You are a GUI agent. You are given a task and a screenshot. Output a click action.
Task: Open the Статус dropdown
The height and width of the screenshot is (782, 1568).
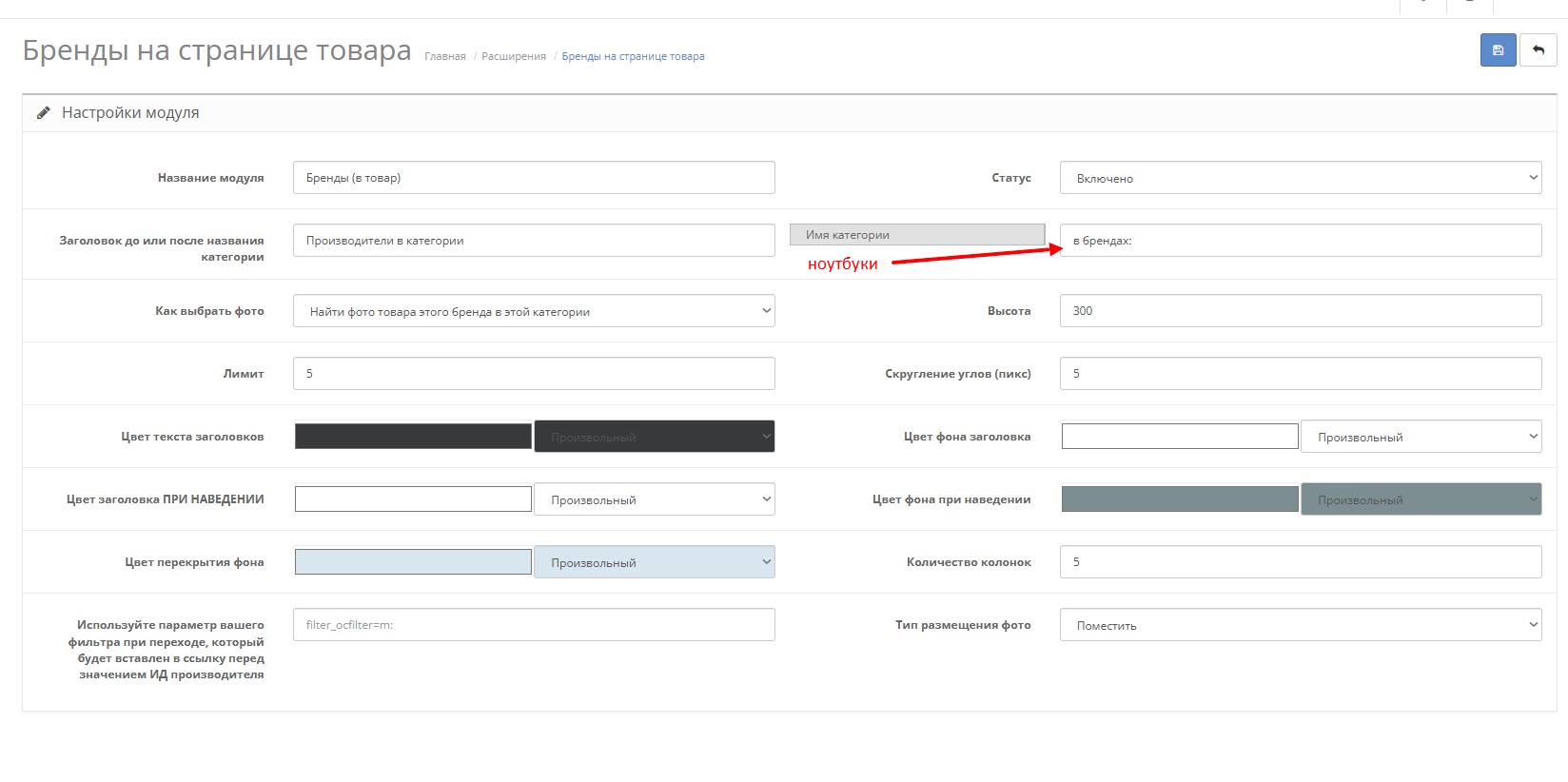pyautogui.click(x=1300, y=178)
